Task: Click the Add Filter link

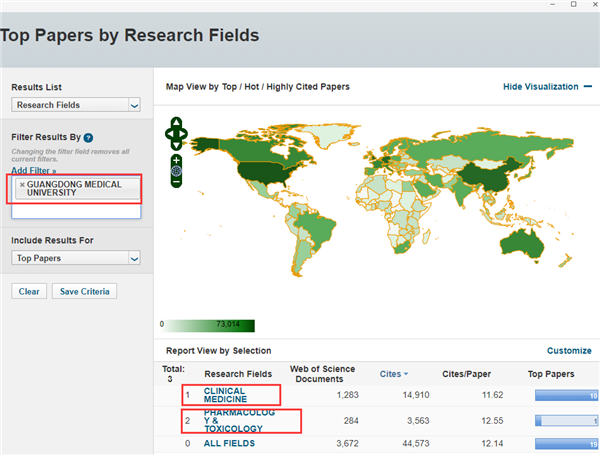Action: click(x=34, y=170)
